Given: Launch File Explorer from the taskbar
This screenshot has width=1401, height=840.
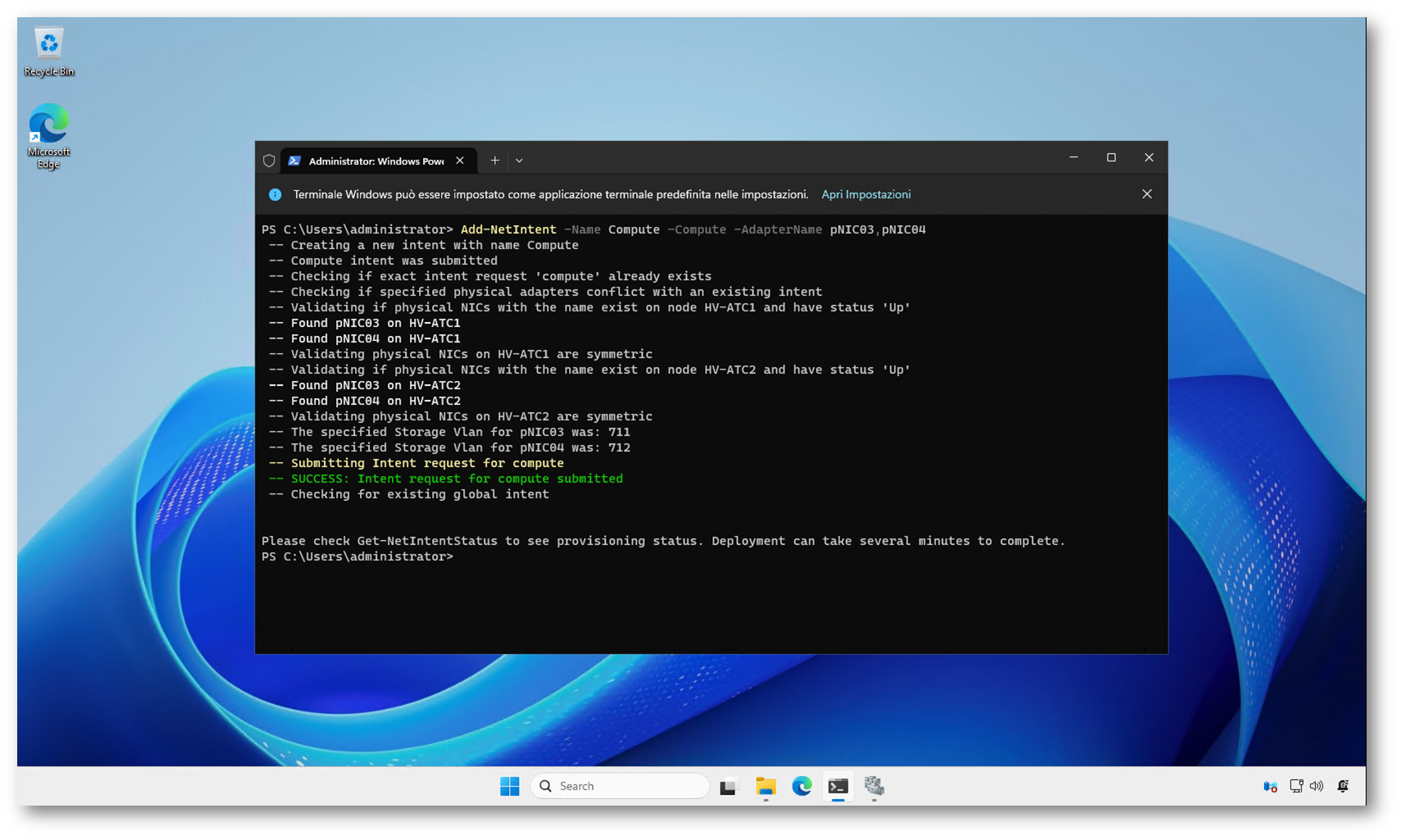Looking at the screenshot, I should pyautogui.click(x=766, y=786).
